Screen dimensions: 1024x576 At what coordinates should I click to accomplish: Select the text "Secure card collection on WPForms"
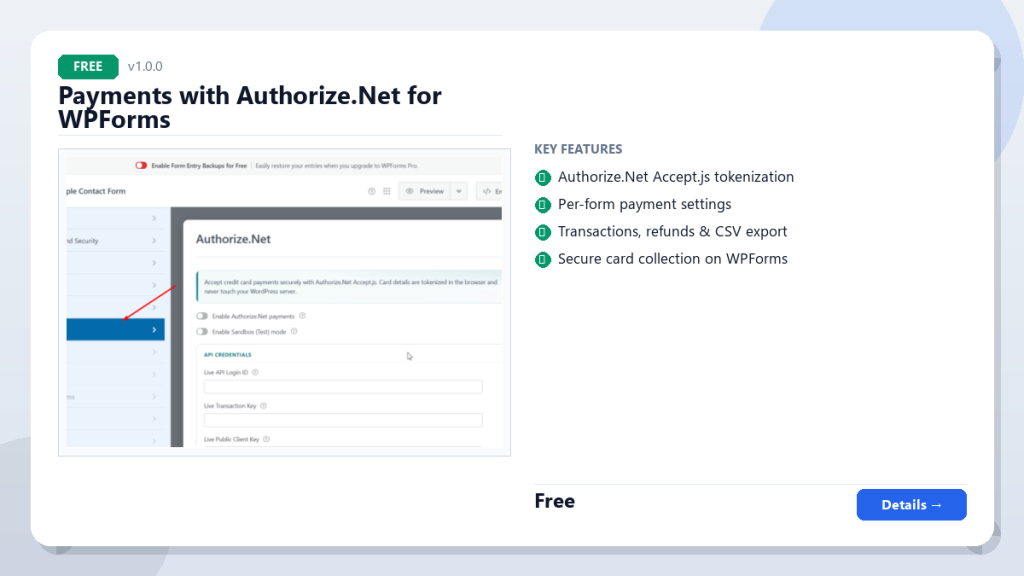(x=673, y=259)
